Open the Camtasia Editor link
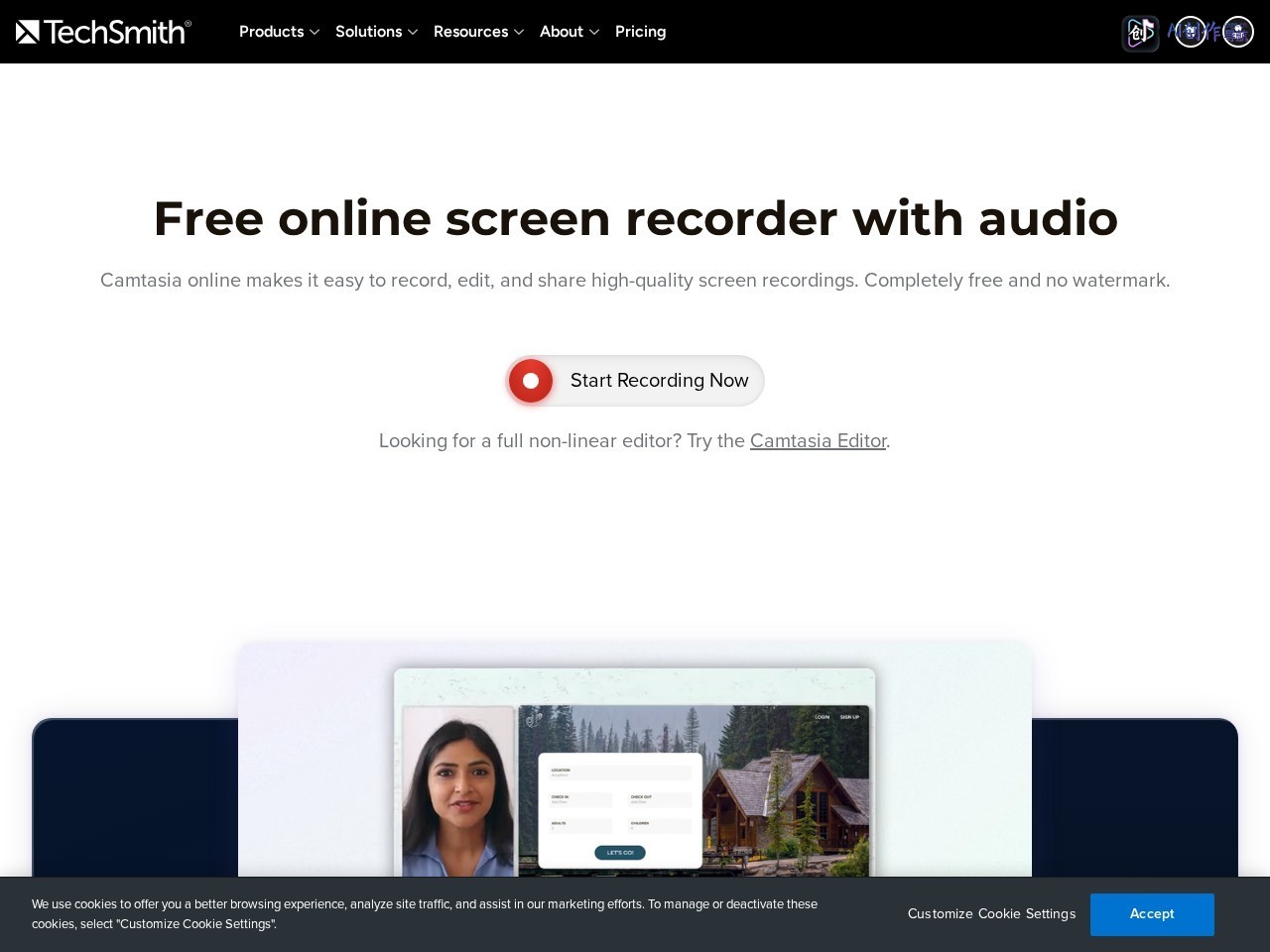This screenshot has height=952, width=1270. pyautogui.click(x=818, y=440)
